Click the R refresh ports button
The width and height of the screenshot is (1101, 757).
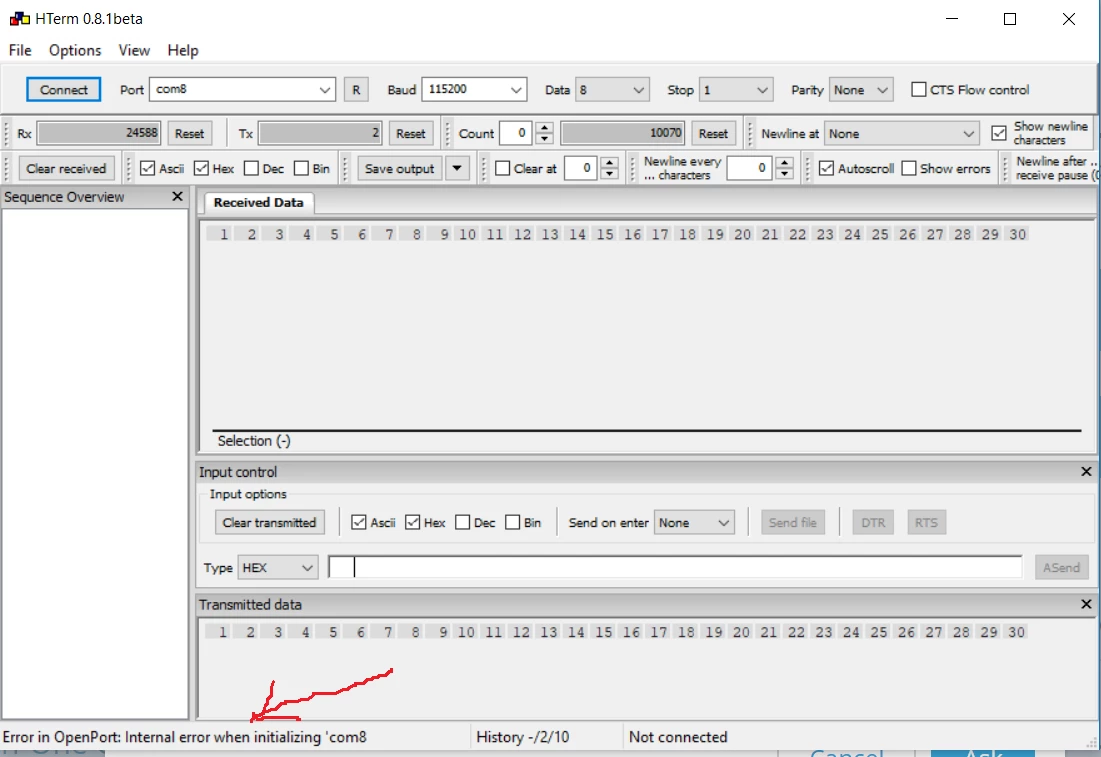pyautogui.click(x=356, y=90)
